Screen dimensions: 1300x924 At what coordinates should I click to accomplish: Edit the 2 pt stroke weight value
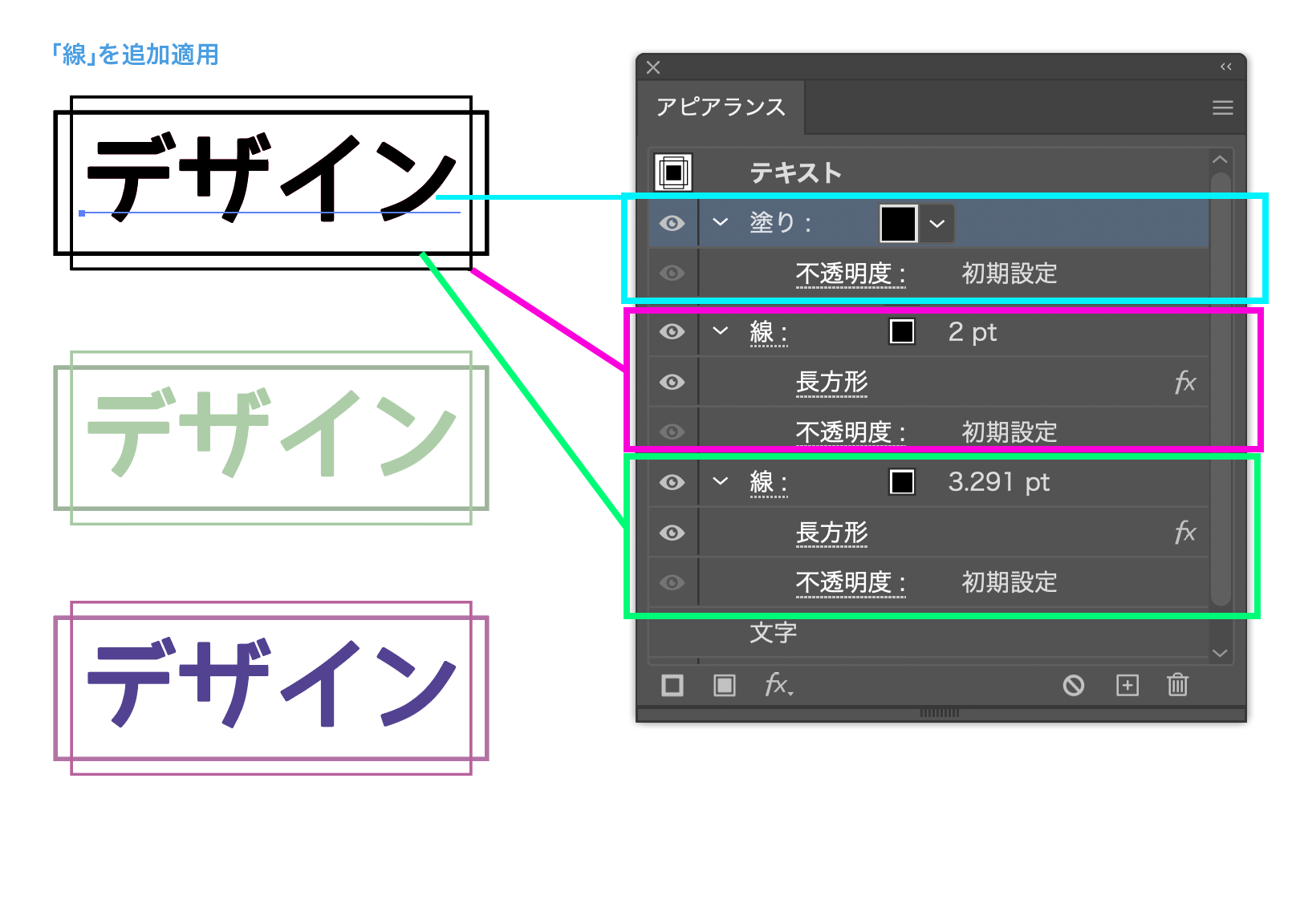(972, 332)
